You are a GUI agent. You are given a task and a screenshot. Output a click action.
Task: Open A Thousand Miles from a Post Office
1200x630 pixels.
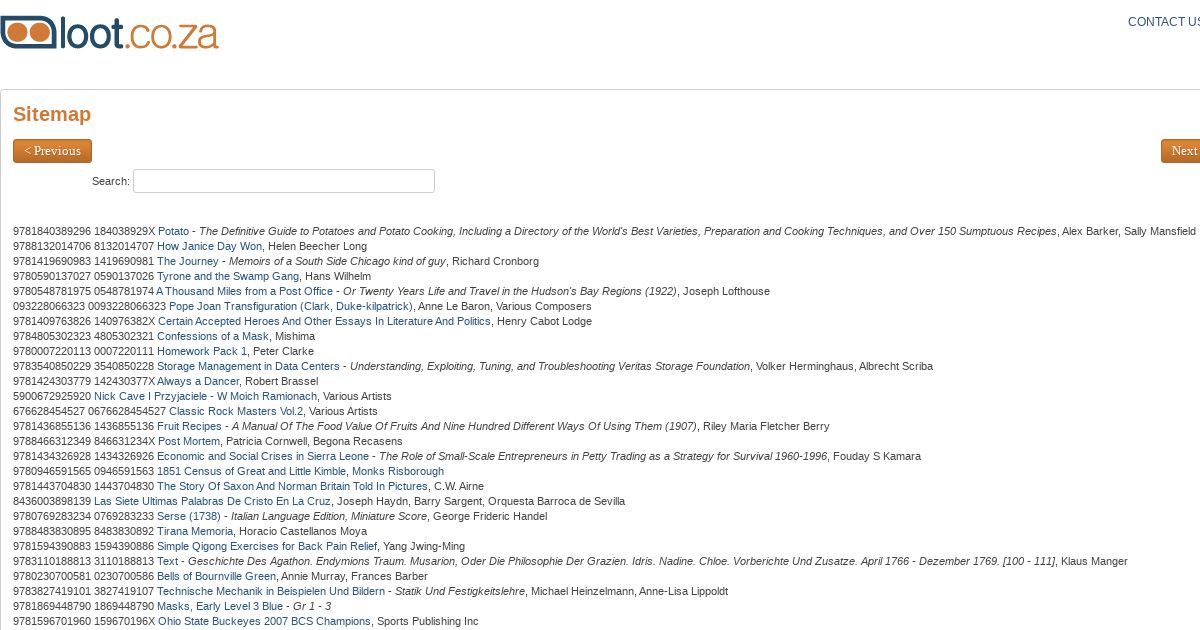pyautogui.click(x=244, y=291)
